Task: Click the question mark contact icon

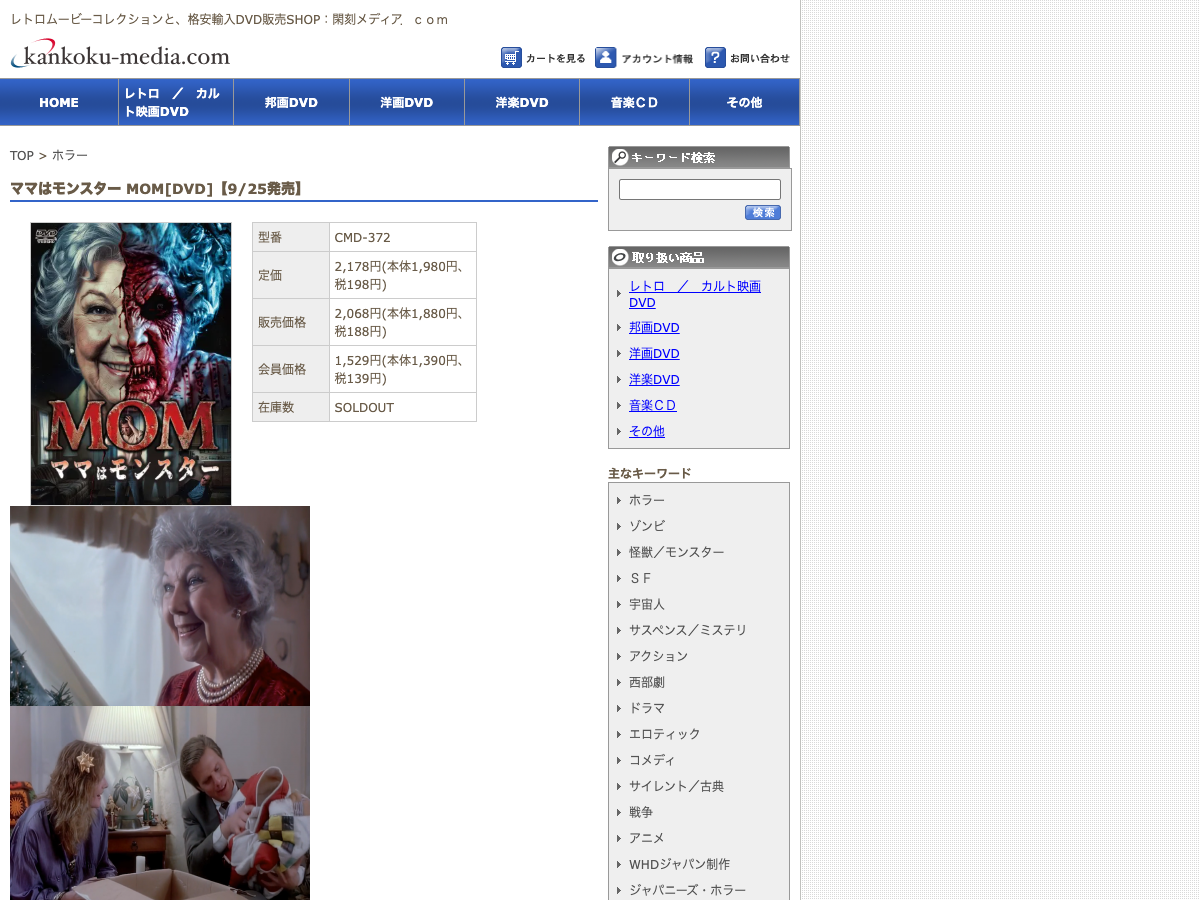Action: 715,58
